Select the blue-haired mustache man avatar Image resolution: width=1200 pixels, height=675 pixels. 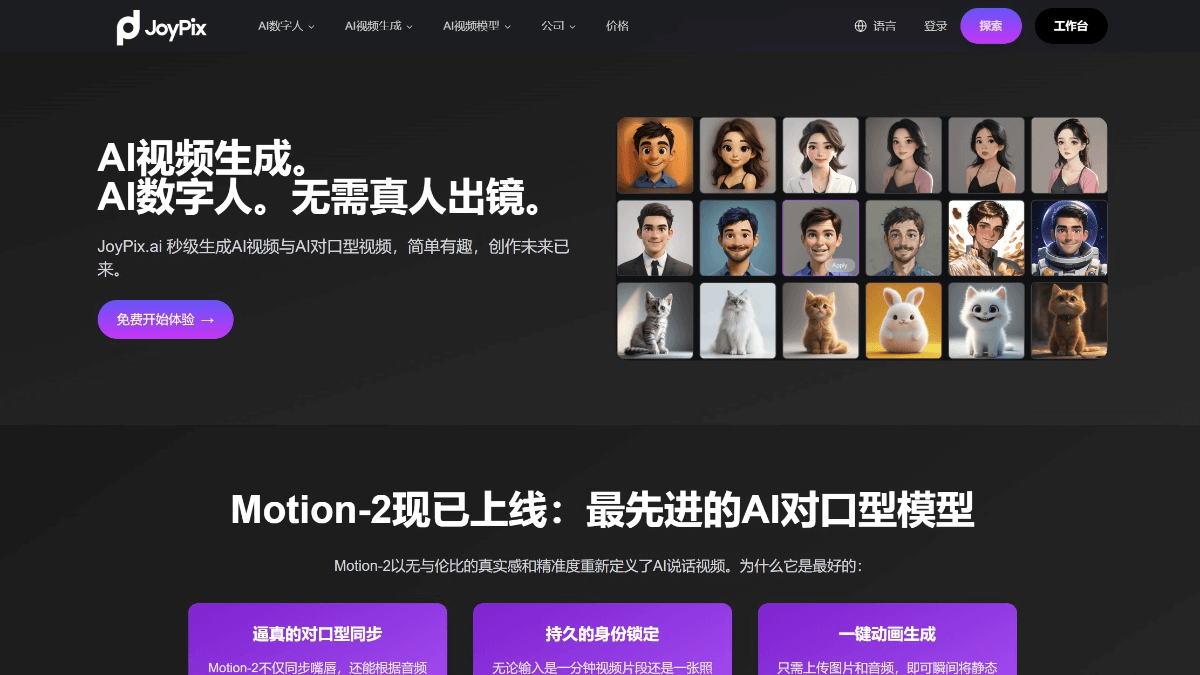738,238
